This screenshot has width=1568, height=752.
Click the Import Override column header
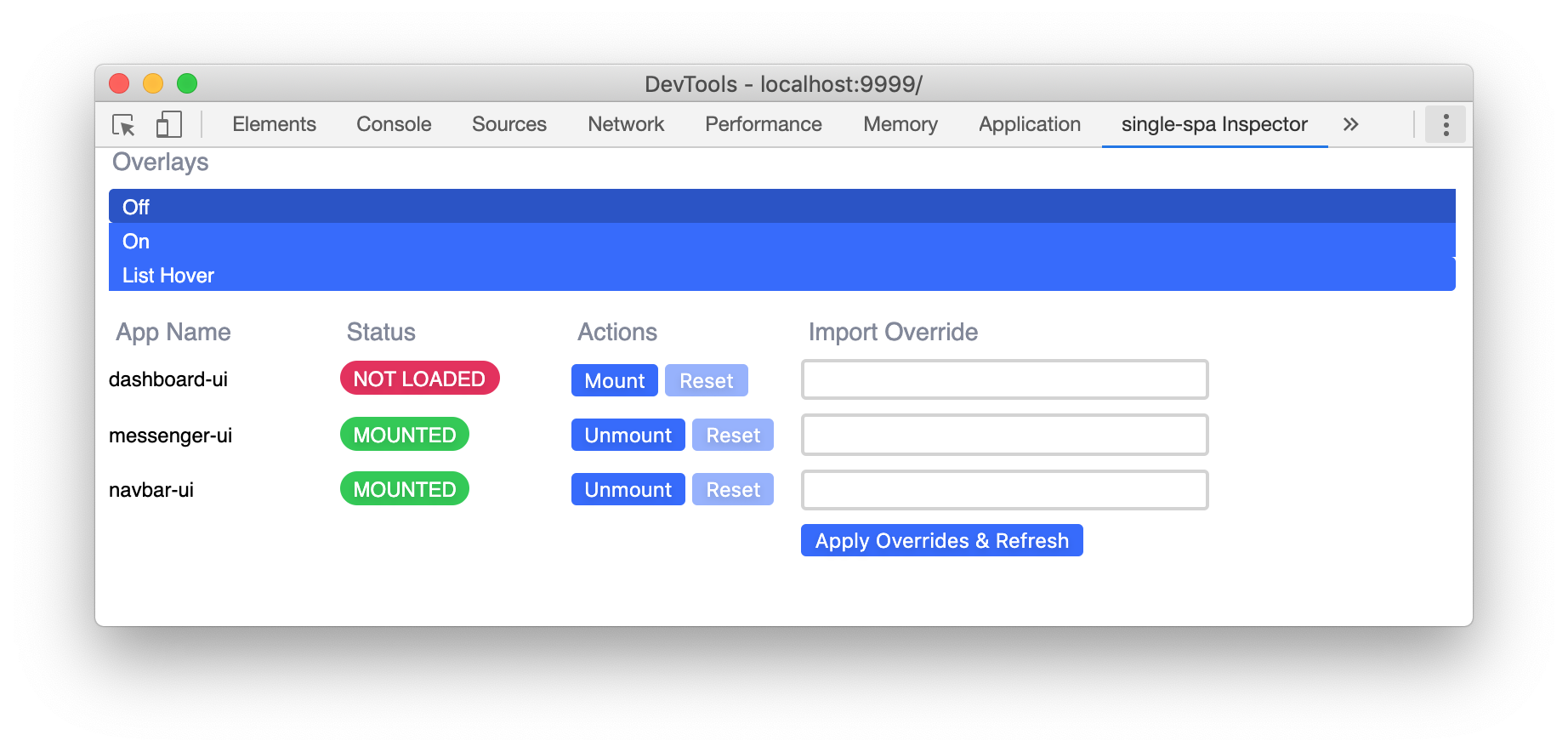click(x=894, y=332)
